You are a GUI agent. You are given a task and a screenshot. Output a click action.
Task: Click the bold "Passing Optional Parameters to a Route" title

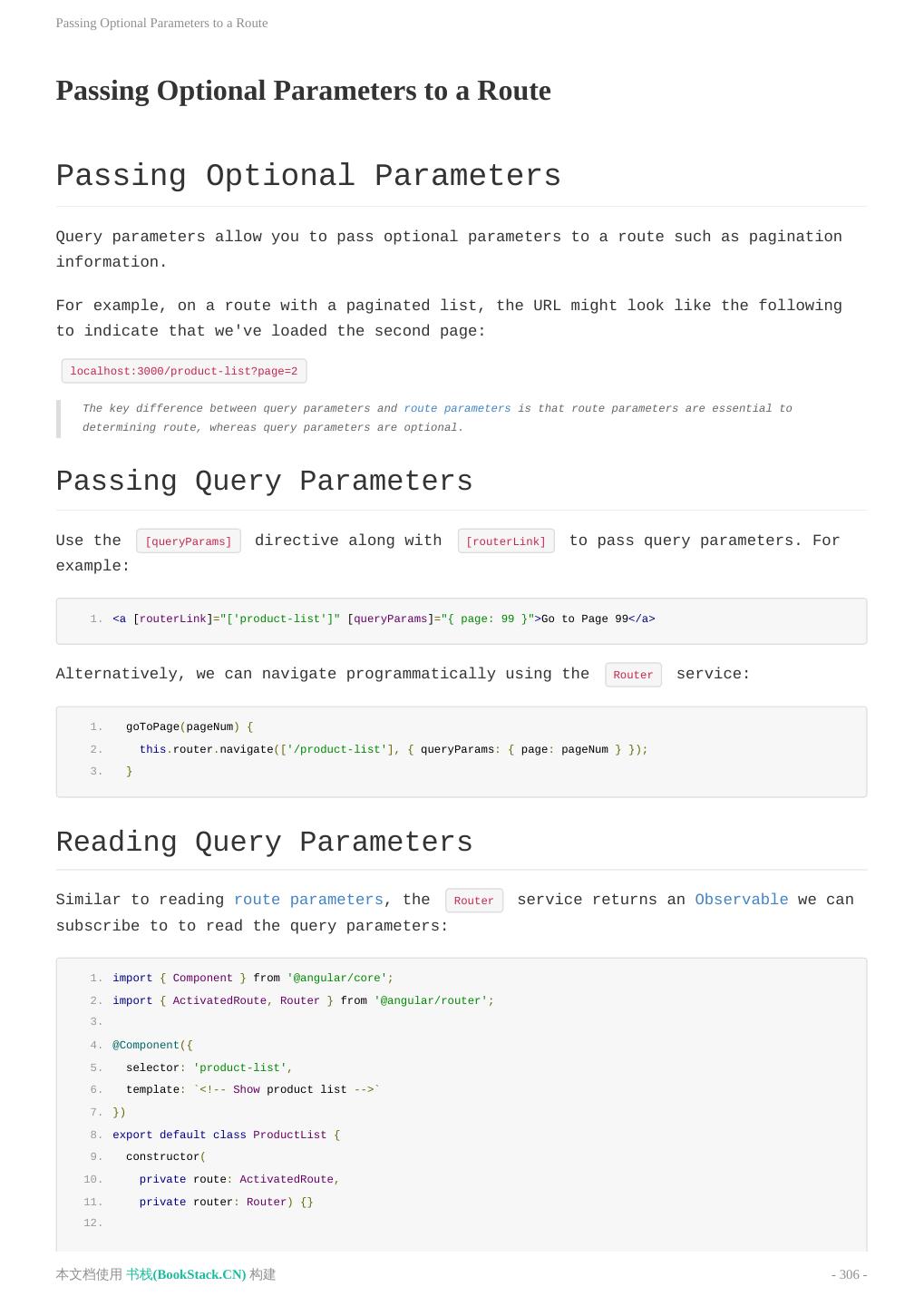(x=303, y=91)
